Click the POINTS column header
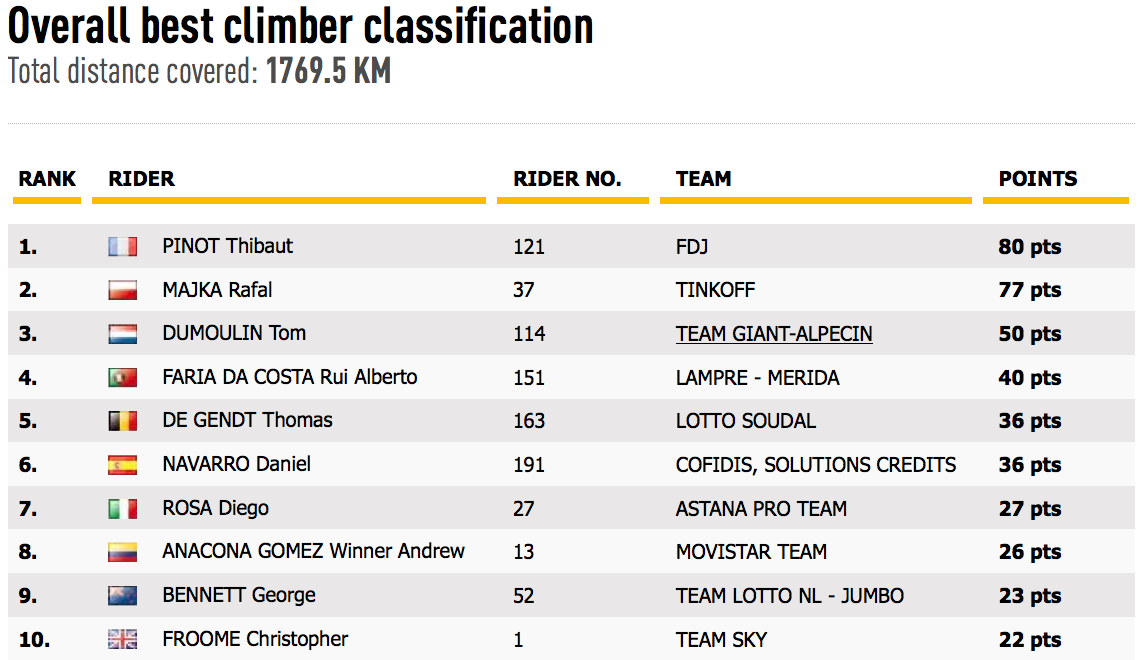Screen dimensions: 1144x660 (1038, 179)
